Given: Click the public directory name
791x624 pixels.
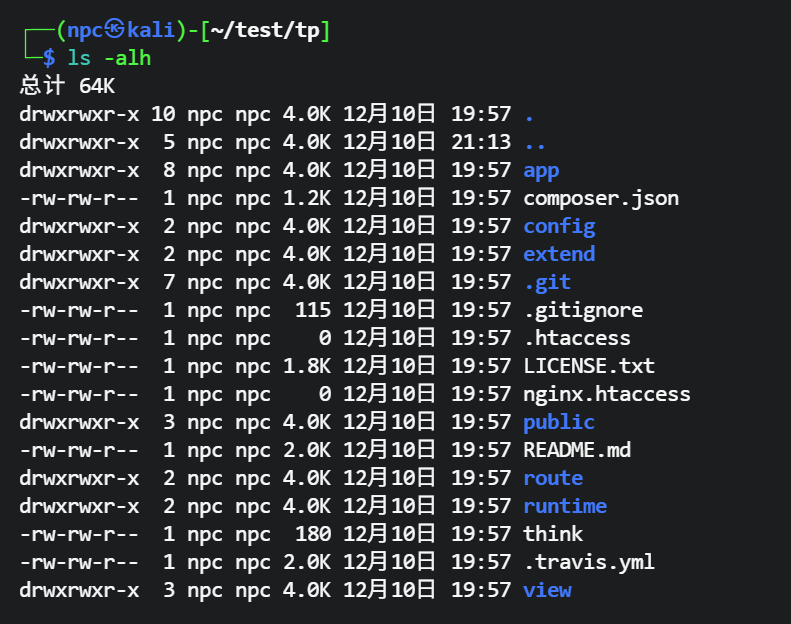Looking at the screenshot, I should [559, 422].
